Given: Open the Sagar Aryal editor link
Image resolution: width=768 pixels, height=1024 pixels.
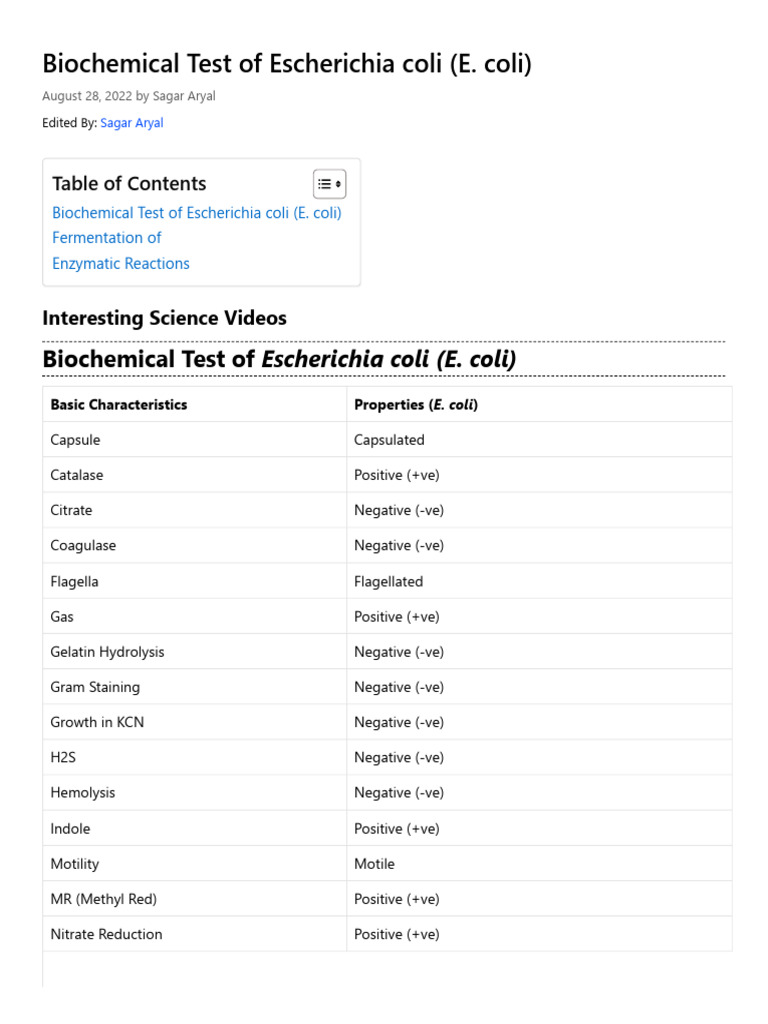Looking at the screenshot, I should [131, 123].
